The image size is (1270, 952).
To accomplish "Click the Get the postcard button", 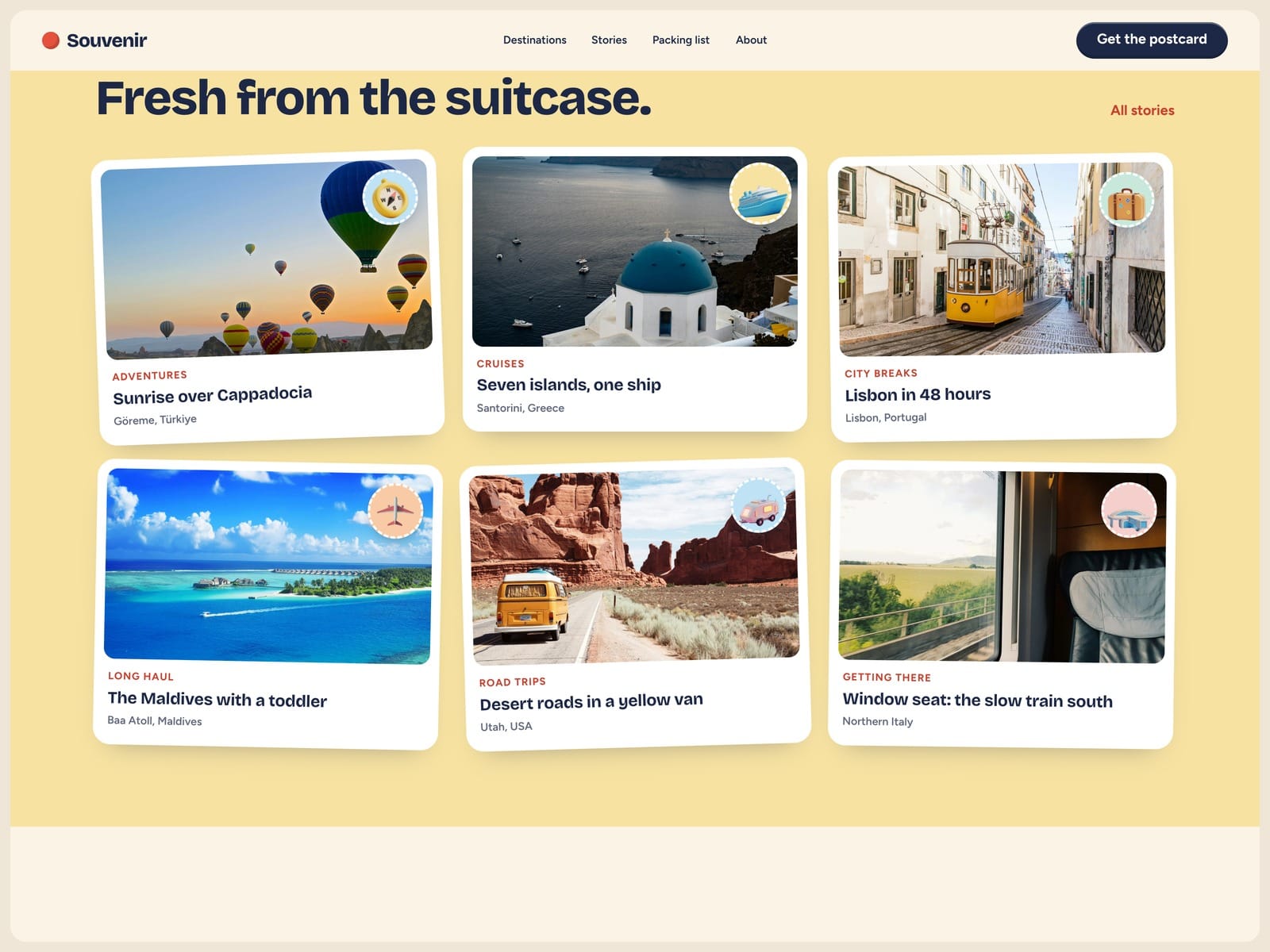I will pyautogui.click(x=1152, y=40).
